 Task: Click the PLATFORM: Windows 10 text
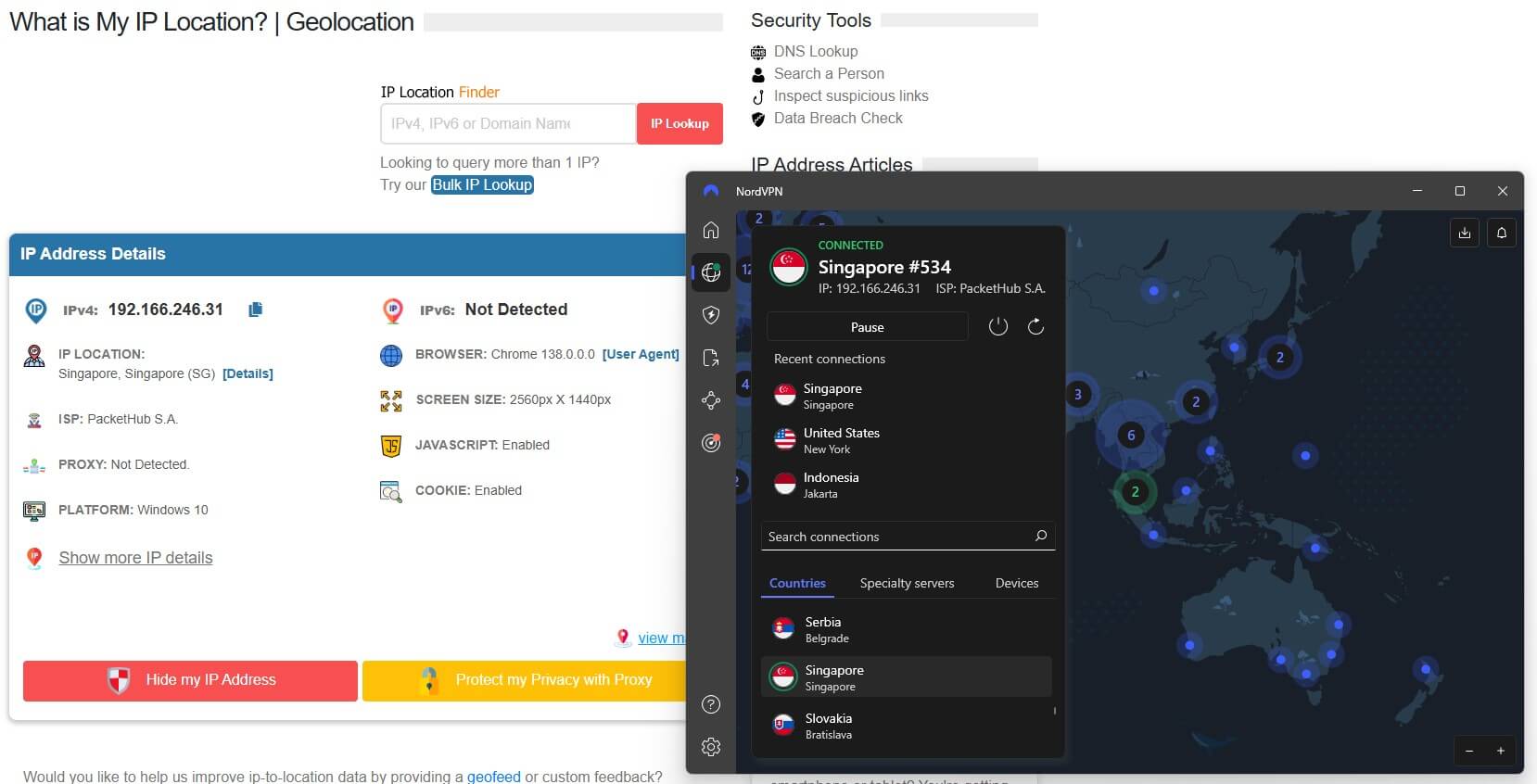click(133, 510)
